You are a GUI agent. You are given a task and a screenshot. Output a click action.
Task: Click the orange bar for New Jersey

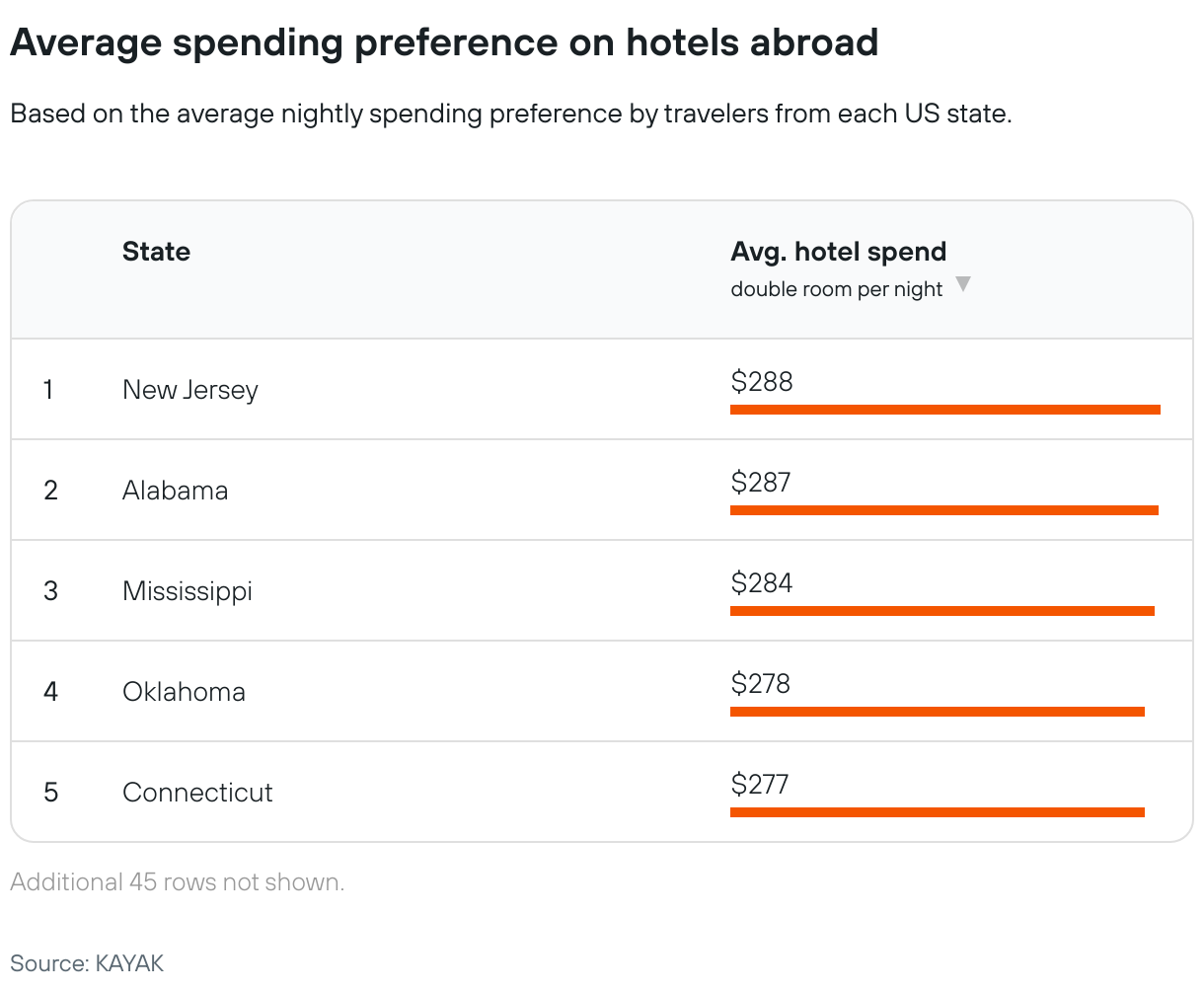[944, 410]
